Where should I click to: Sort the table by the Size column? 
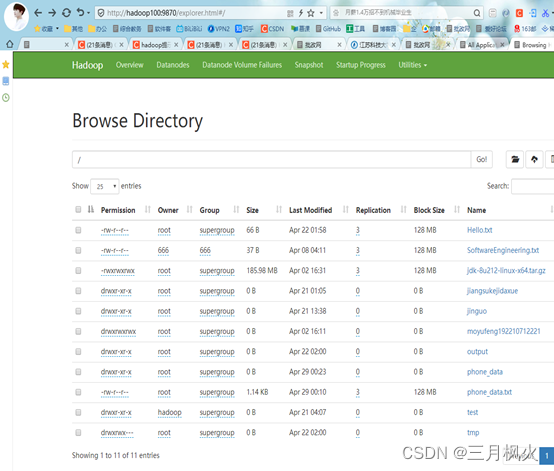pyautogui.click(x=252, y=210)
